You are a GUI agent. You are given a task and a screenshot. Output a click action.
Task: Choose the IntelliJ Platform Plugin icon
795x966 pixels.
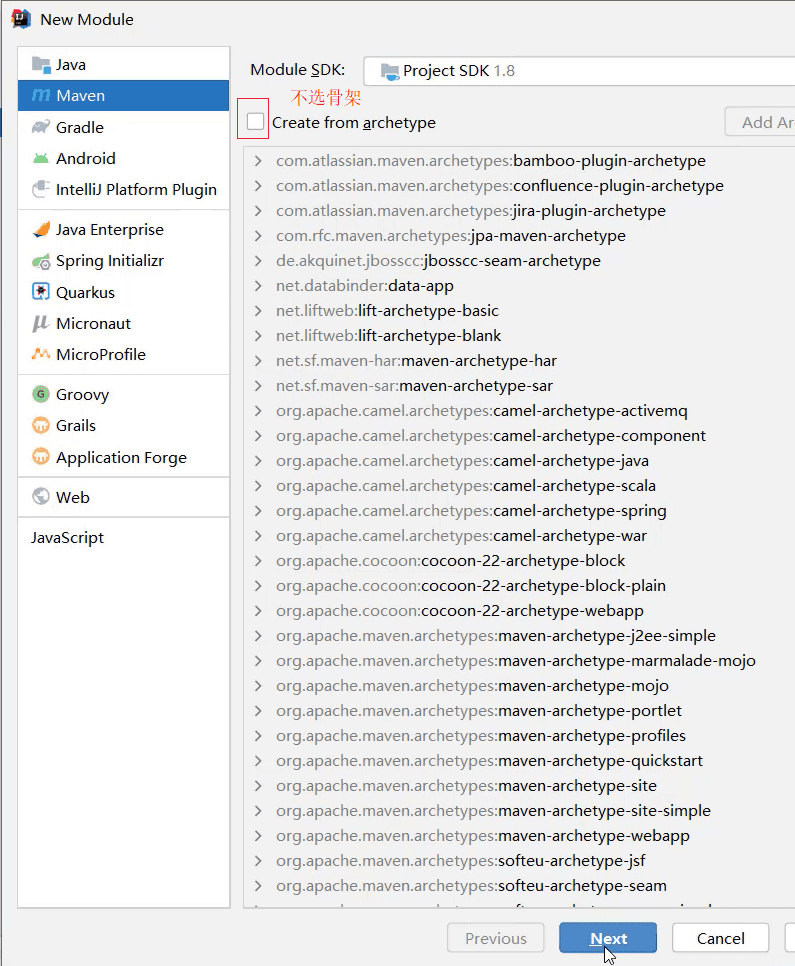point(41,189)
